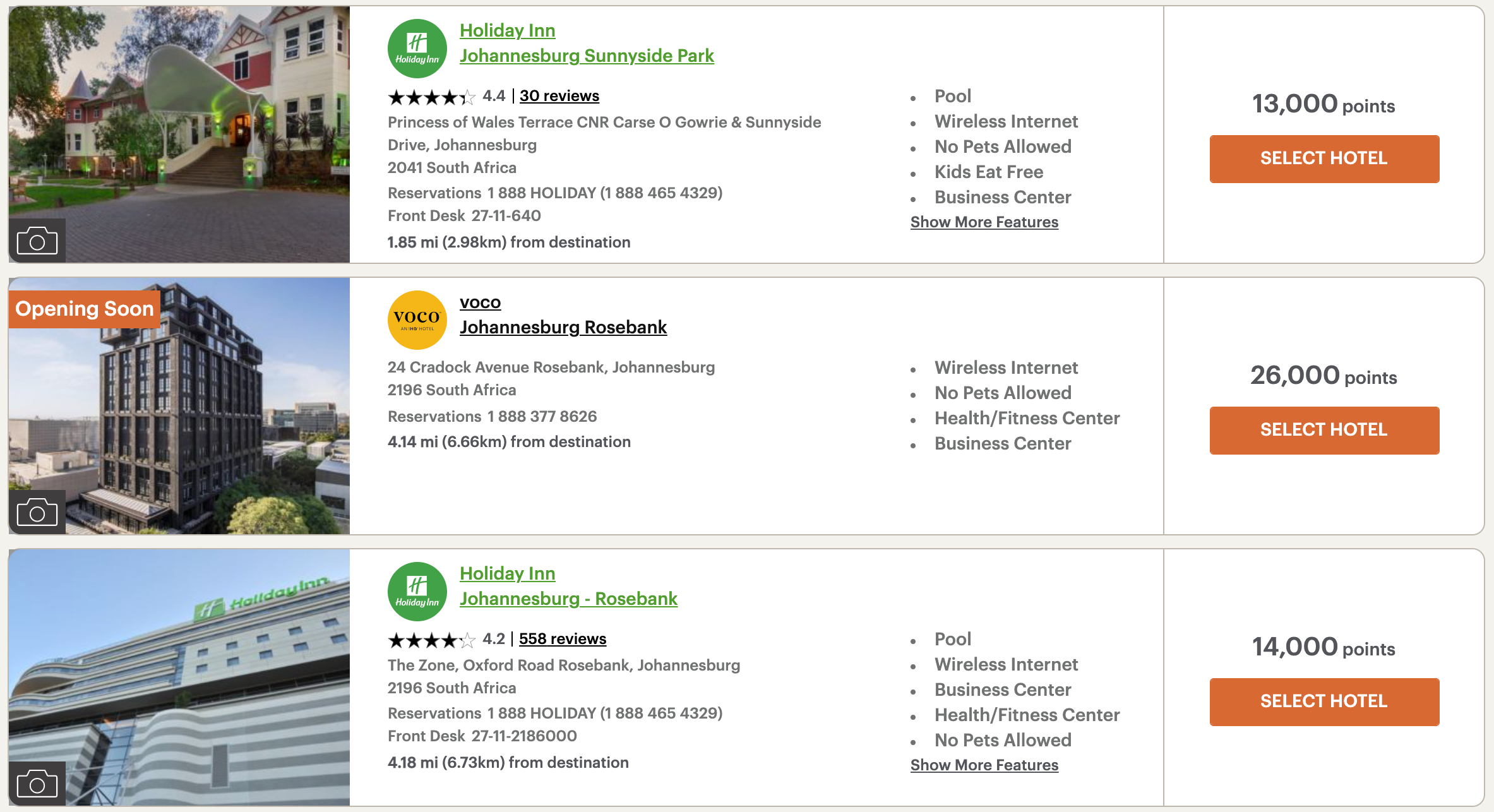Open Holiday Inn Johannesburg - Rosebank link
1494x812 pixels.
coord(568,599)
